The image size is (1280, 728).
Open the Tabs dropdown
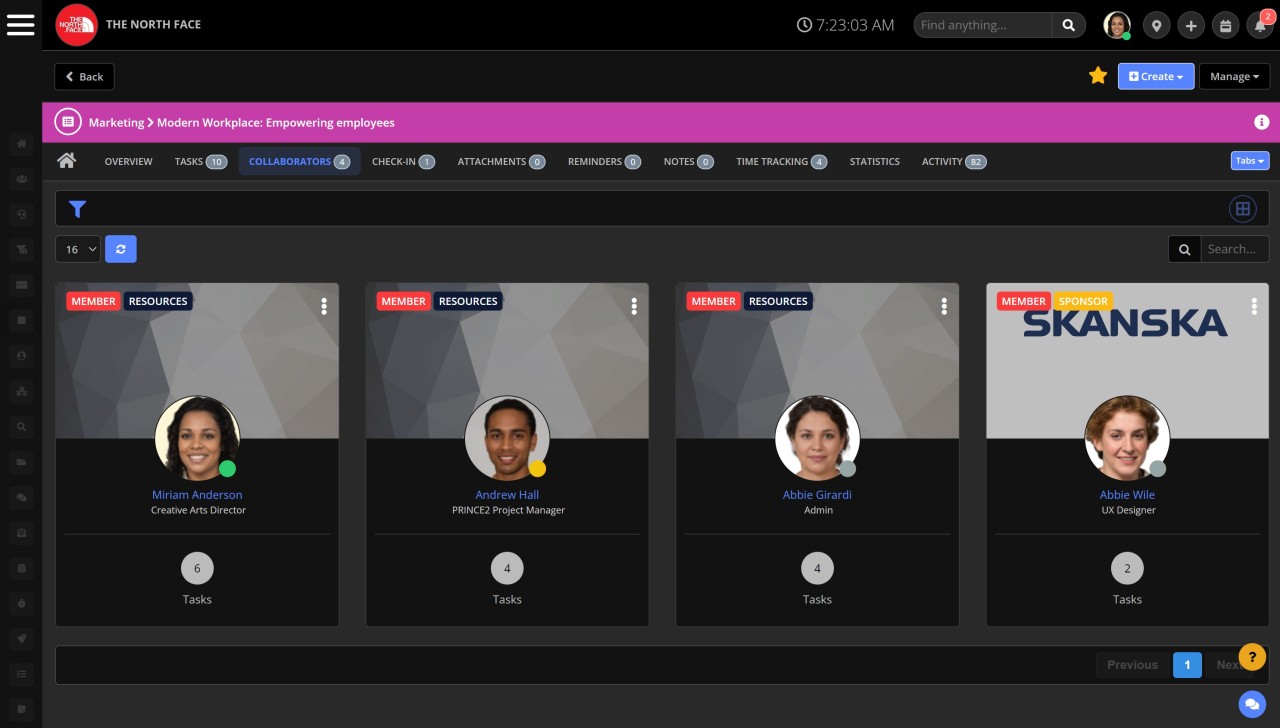pyautogui.click(x=1249, y=161)
